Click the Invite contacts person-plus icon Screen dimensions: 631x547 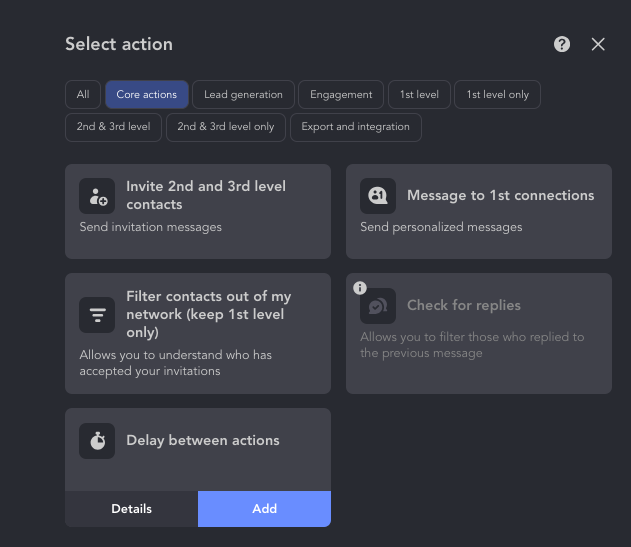coord(97,196)
